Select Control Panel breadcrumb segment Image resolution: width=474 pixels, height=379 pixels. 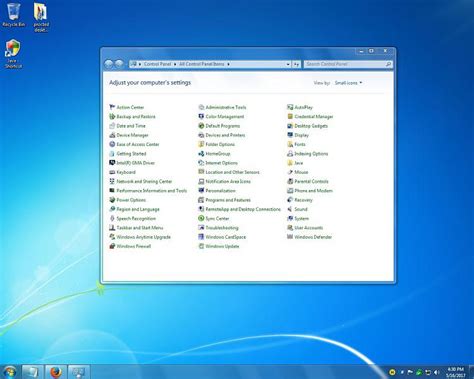coord(157,64)
